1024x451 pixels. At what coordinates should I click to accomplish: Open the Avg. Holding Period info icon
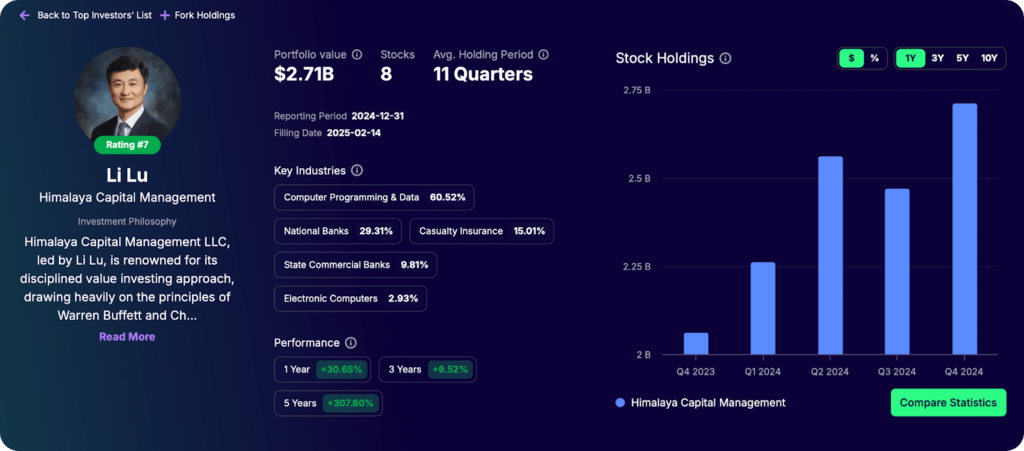(543, 55)
